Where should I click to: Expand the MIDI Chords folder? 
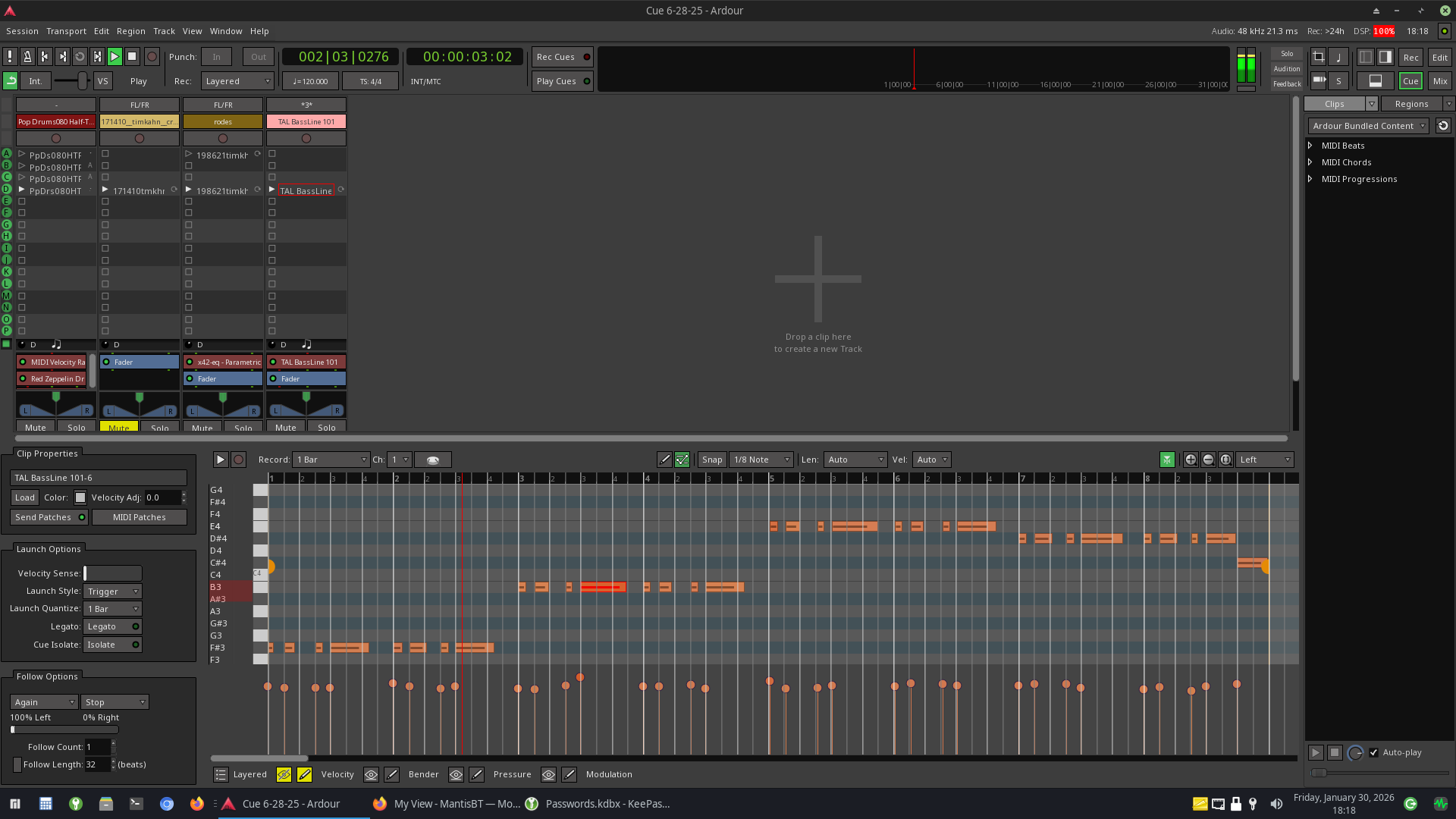pyautogui.click(x=1310, y=162)
